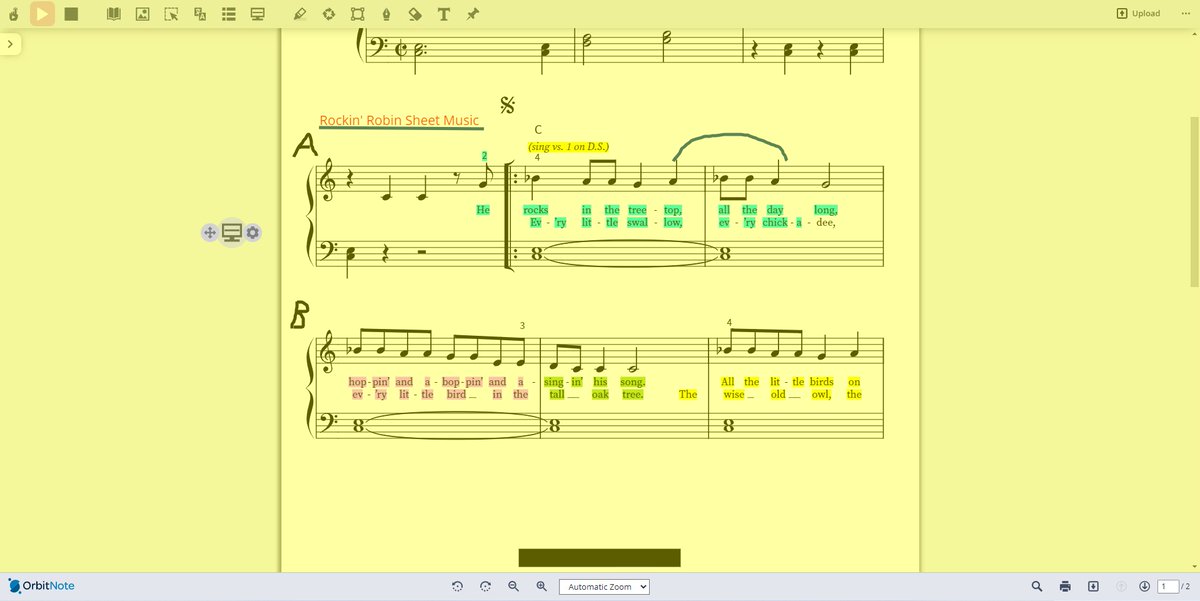Open the Rockin' Robin Sheet Music link
This screenshot has height=601, width=1200.
pos(398,120)
